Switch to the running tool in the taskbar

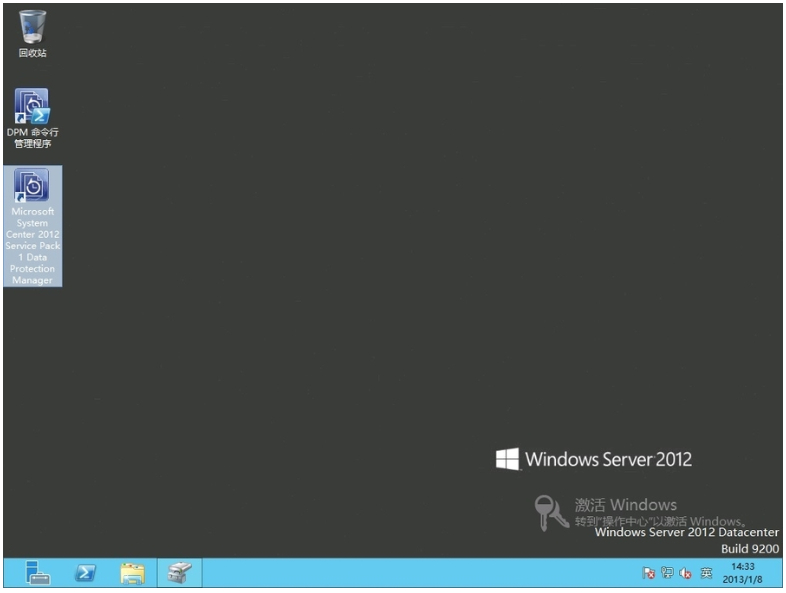[x=179, y=572]
